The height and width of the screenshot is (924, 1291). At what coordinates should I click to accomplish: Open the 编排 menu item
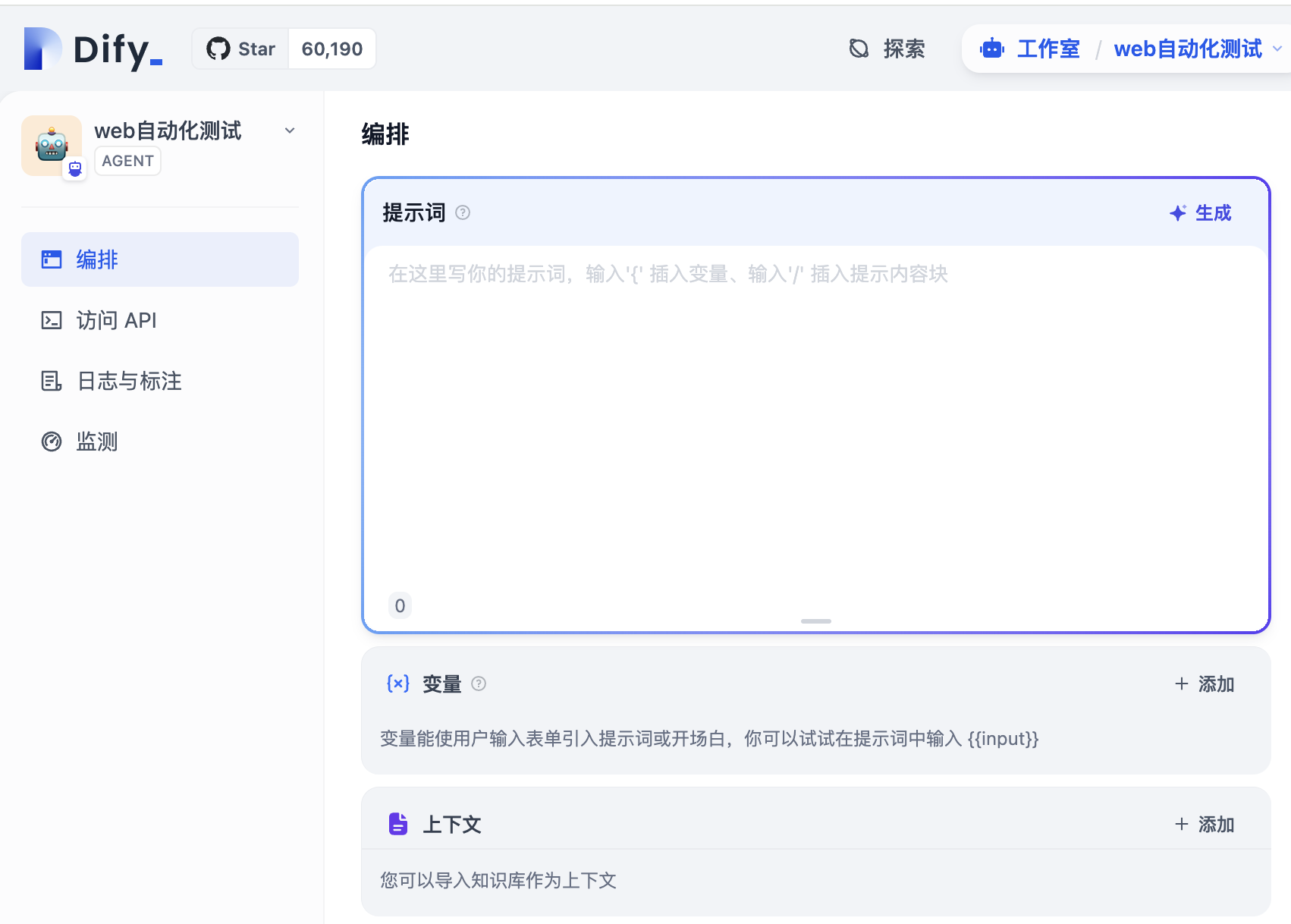160,259
